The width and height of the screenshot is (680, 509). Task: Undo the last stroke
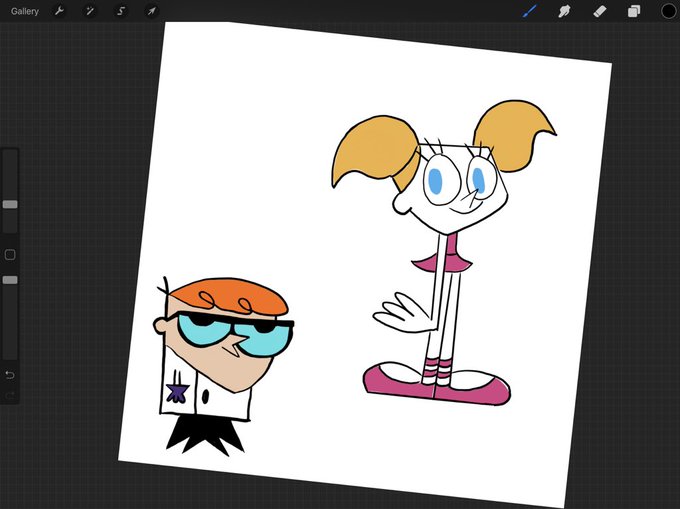10,375
